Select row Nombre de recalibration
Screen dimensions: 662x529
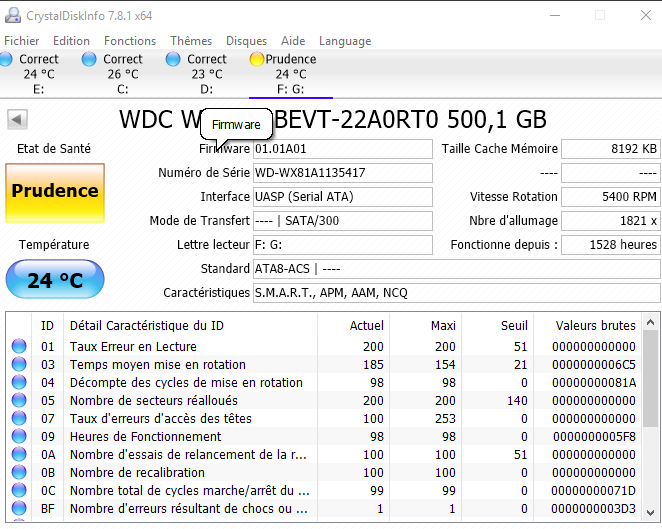pos(324,472)
